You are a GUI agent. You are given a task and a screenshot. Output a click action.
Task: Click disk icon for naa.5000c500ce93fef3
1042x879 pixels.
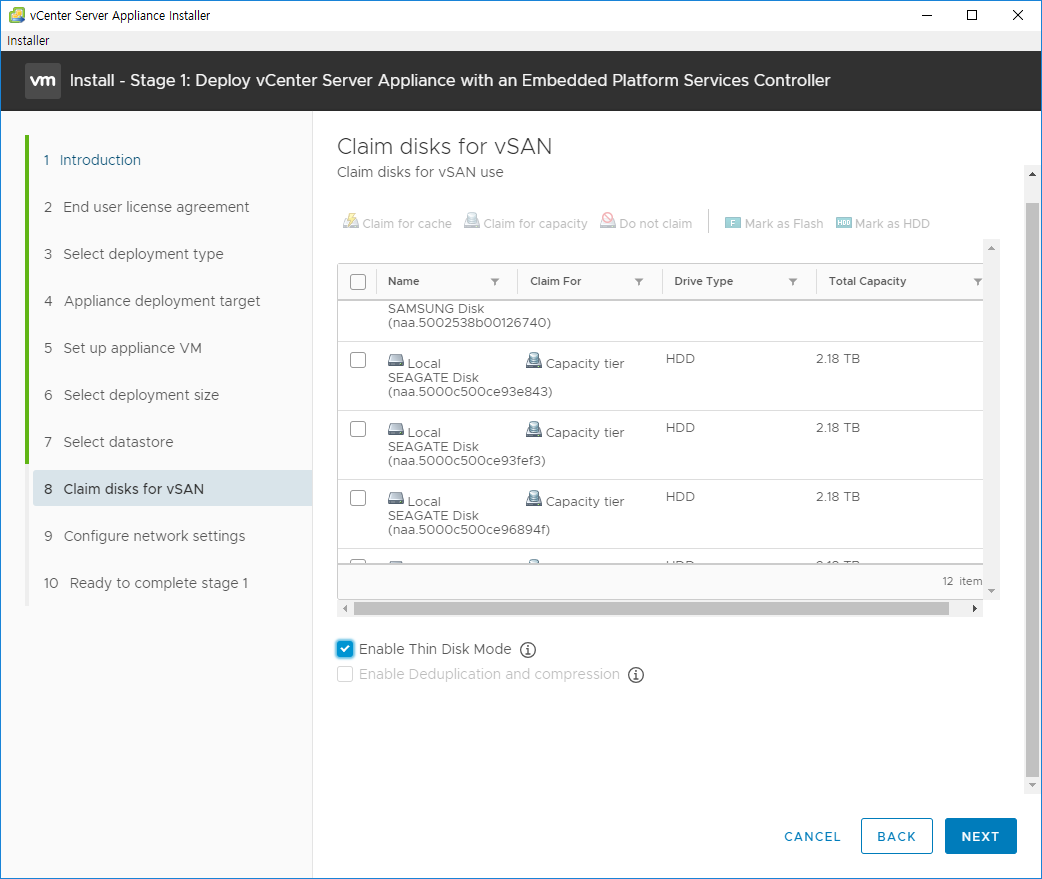[x=396, y=429]
